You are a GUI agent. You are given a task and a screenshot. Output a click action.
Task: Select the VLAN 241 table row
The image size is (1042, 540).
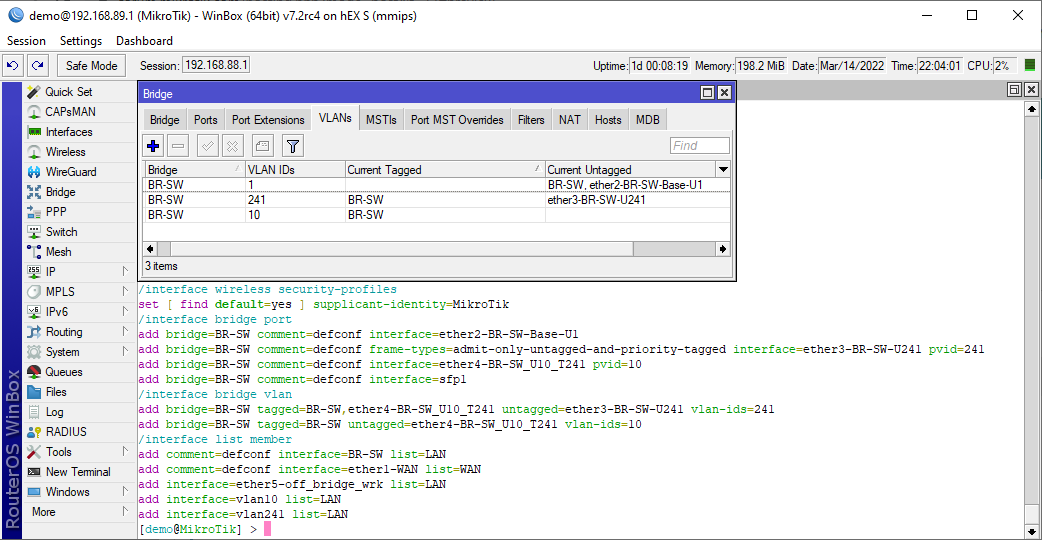[400, 200]
